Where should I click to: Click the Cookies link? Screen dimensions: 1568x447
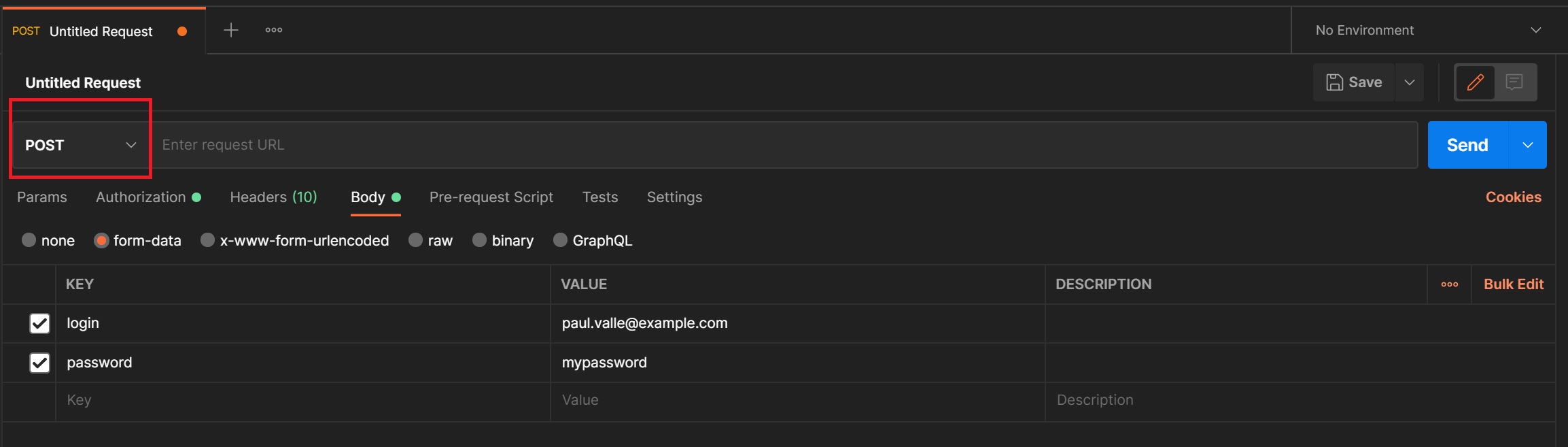[x=1513, y=197]
